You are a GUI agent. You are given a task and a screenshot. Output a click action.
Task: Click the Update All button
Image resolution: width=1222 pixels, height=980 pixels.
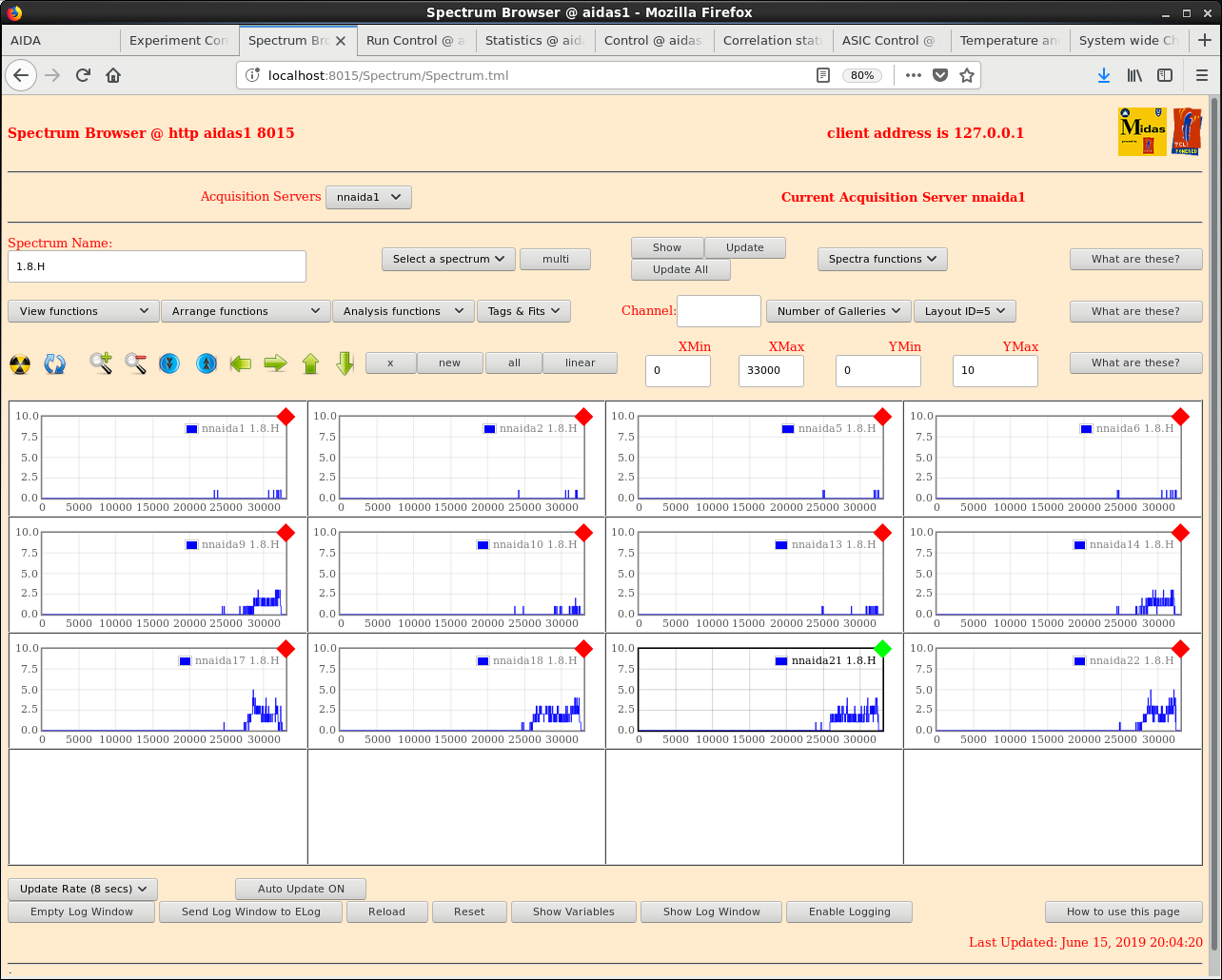coord(680,269)
